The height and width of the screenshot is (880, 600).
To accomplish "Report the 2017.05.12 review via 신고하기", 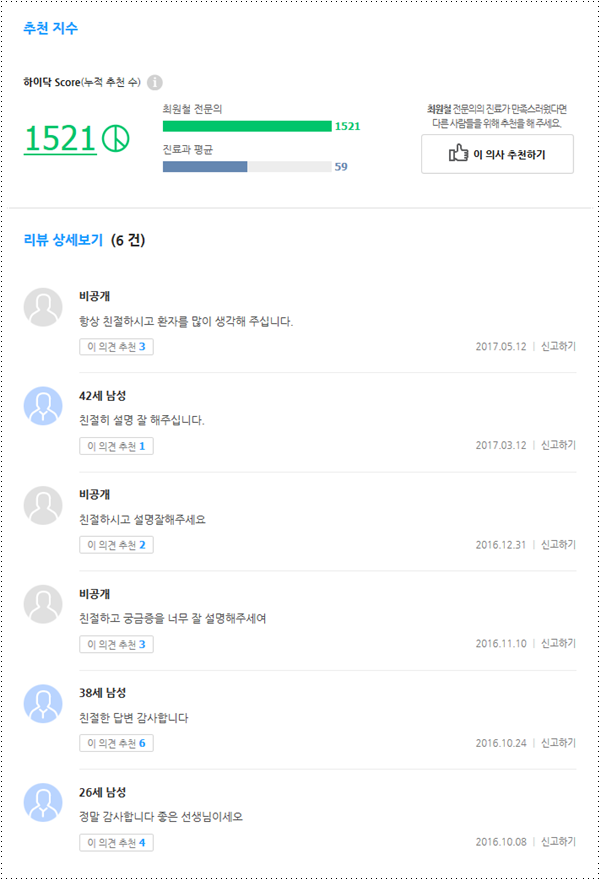I will (558, 347).
